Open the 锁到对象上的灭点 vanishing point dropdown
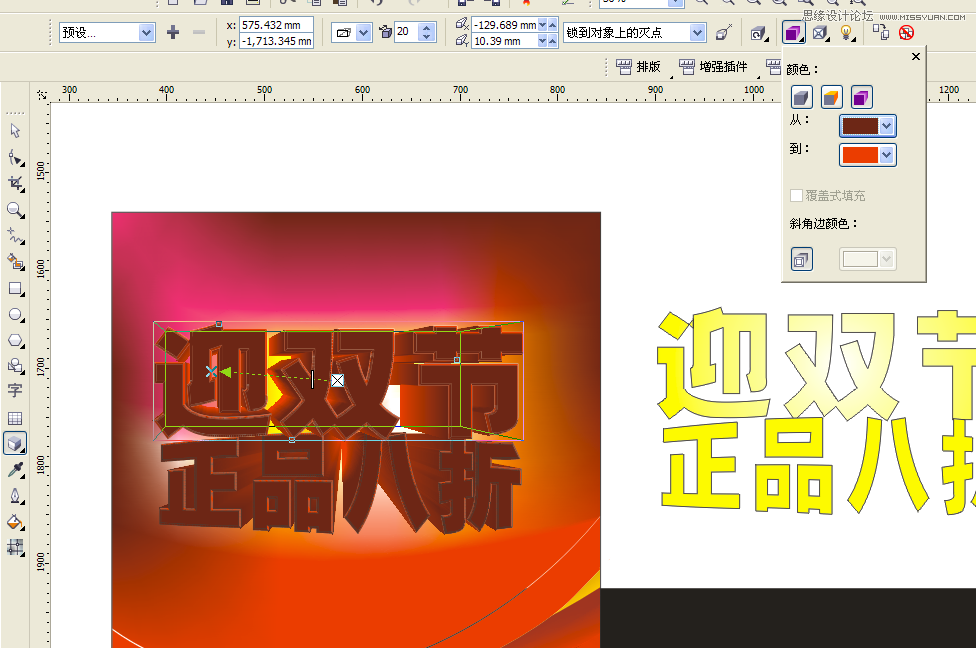The image size is (976, 648). tap(700, 32)
